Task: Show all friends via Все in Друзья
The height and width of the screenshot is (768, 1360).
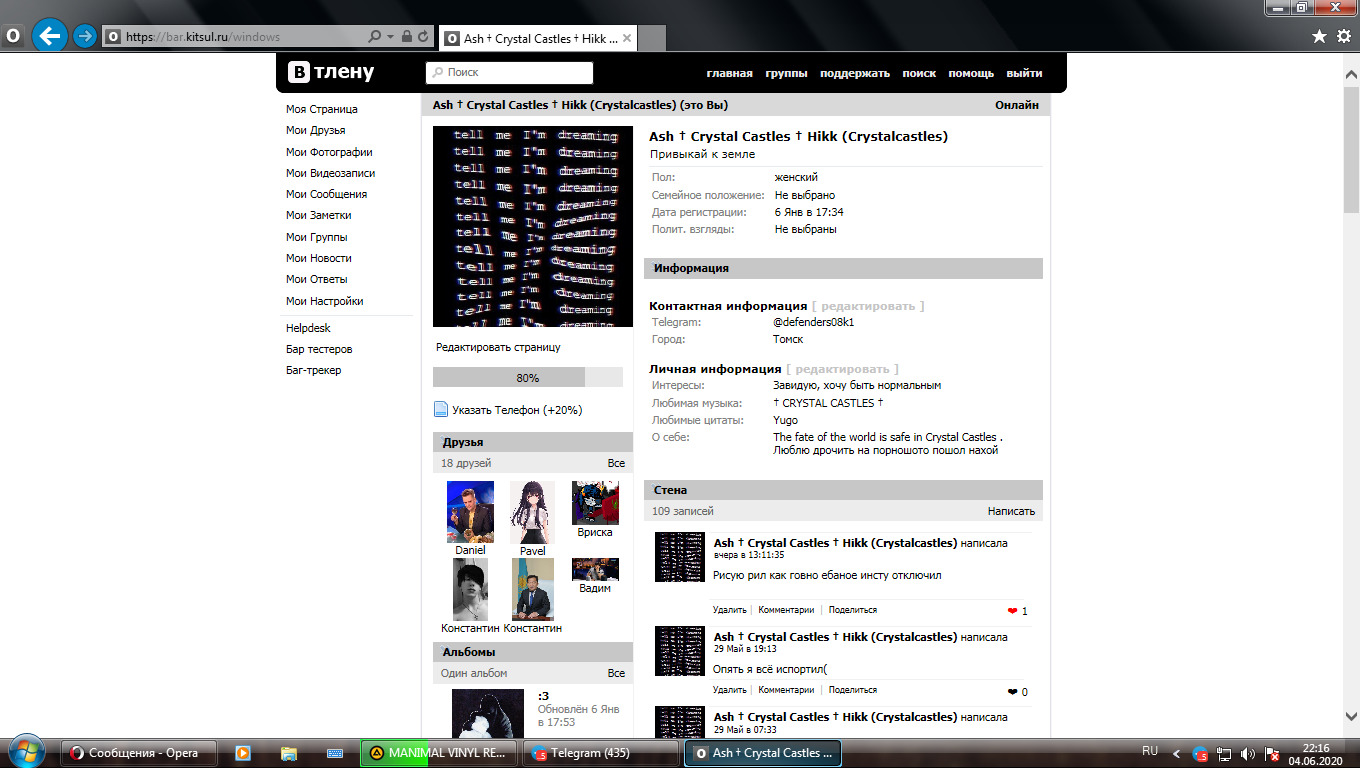Action: 616,463
